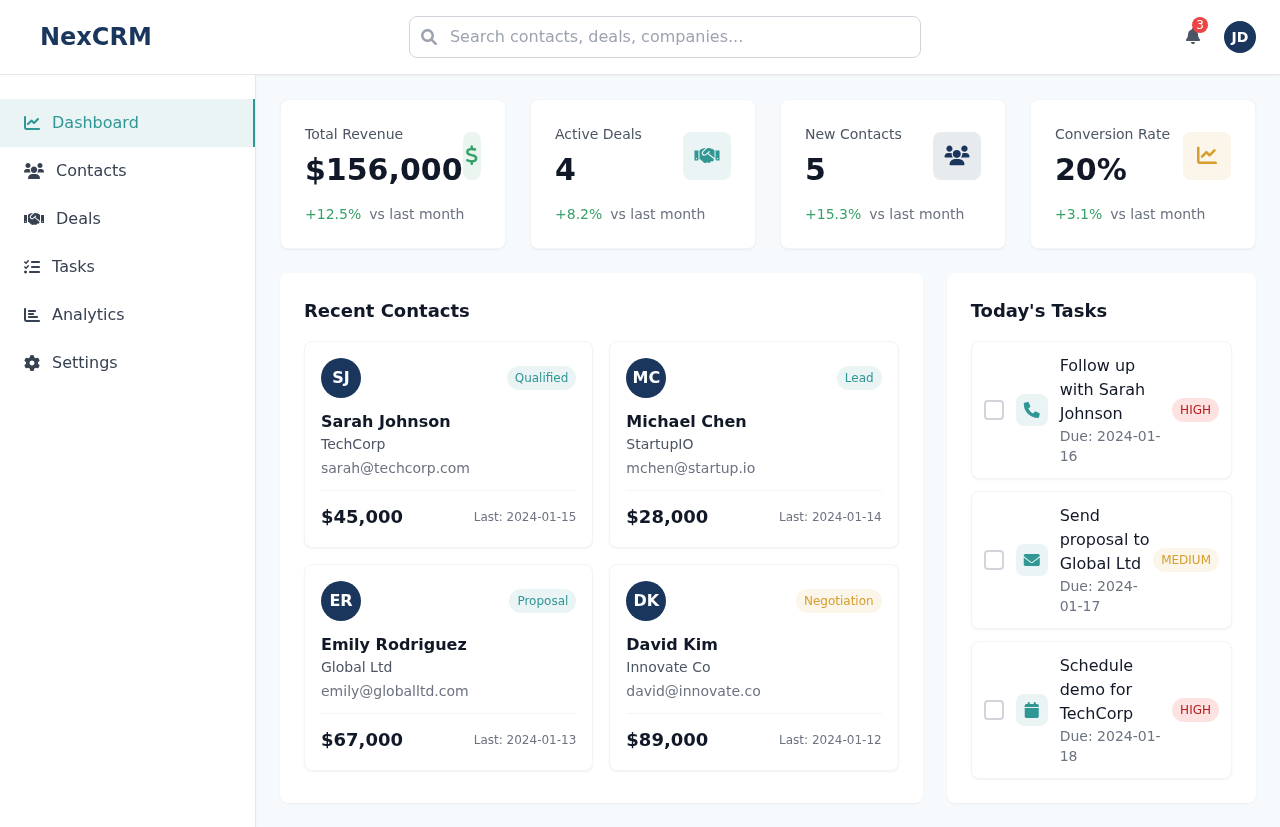Click the calendar icon on the demo task
Screen dimensions: 1280x827
[1032, 709]
